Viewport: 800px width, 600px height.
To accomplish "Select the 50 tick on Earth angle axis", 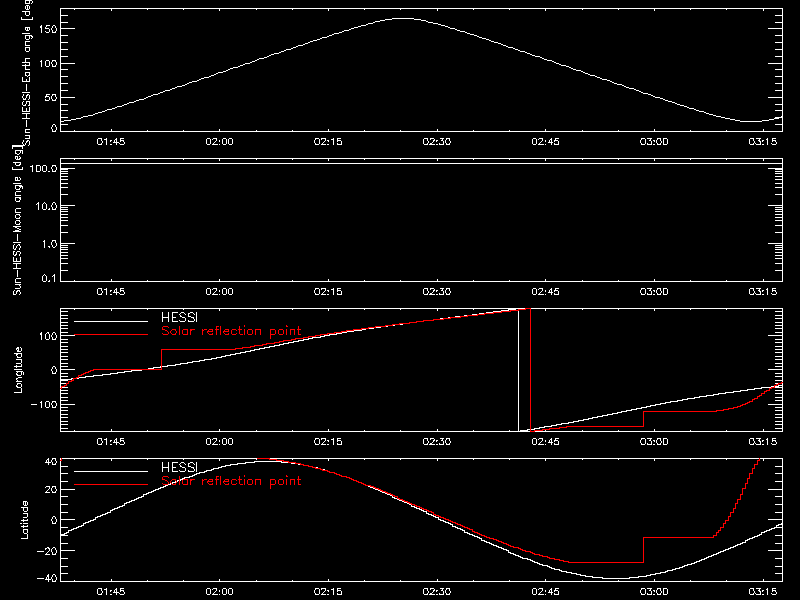I will (x=51, y=97).
